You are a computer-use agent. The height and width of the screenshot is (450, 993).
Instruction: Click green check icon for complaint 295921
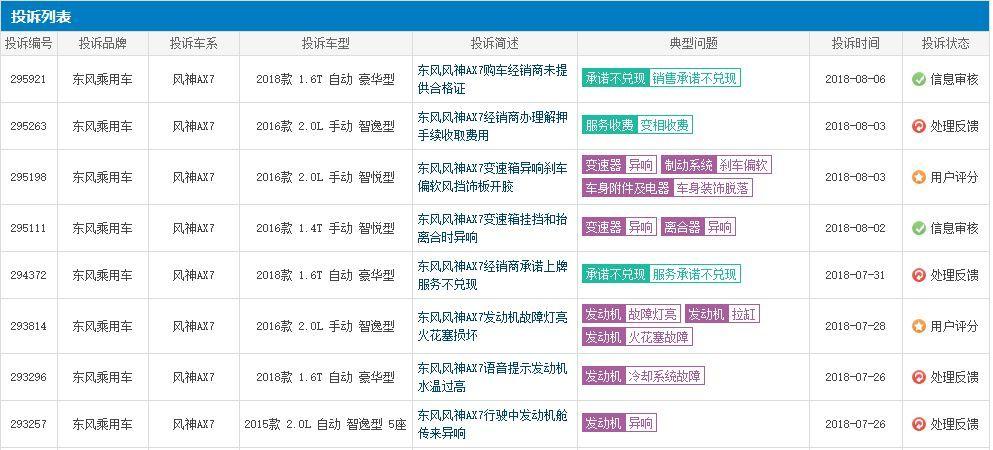[919, 79]
